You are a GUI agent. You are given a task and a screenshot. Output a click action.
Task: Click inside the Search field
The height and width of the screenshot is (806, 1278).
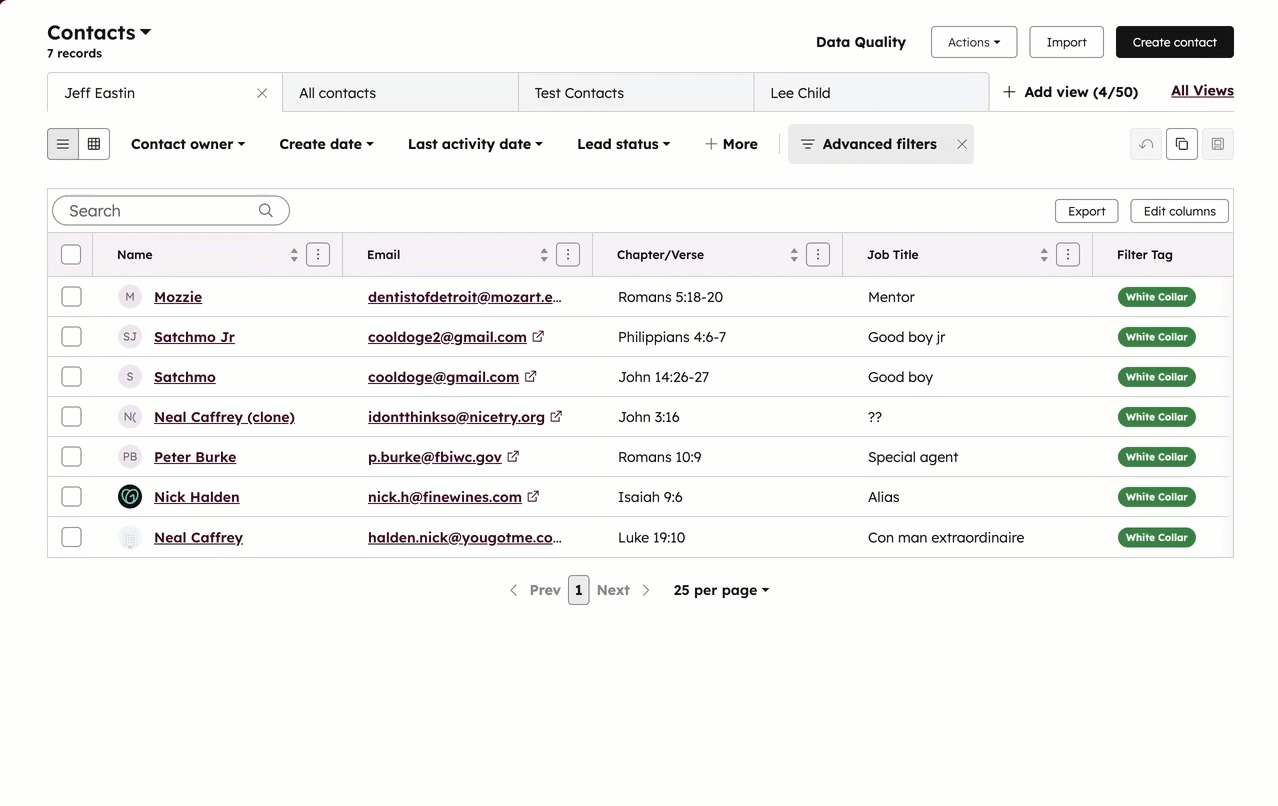click(150, 210)
